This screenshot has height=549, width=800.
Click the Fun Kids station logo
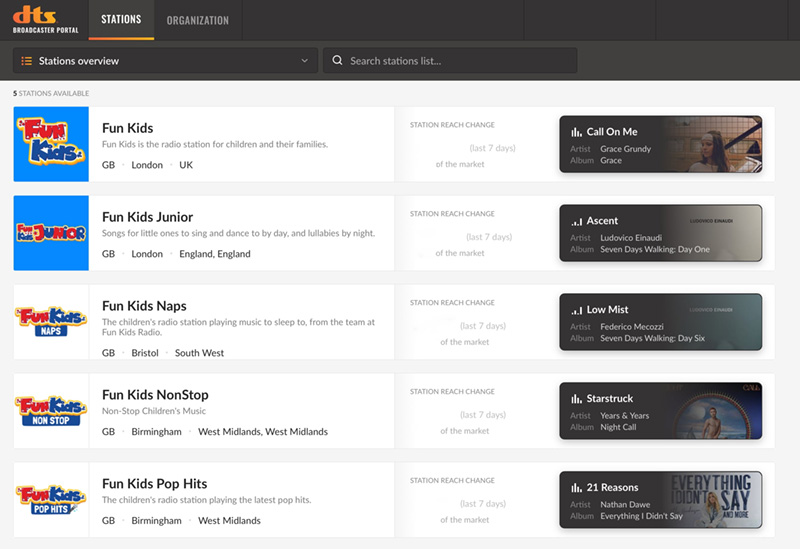pyautogui.click(x=51, y=144)
